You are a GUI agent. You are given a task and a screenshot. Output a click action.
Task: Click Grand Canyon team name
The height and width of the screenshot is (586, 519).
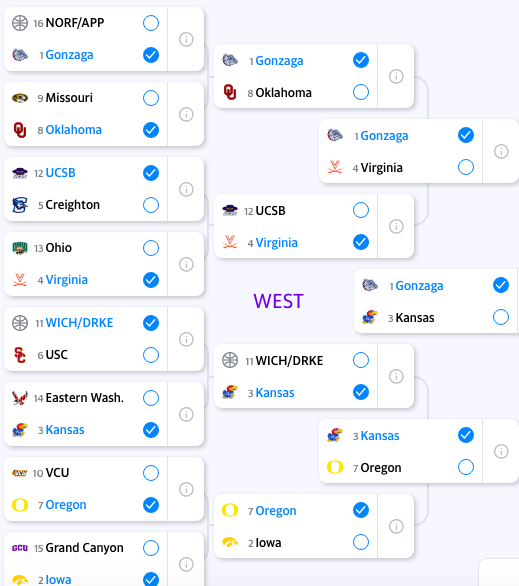84,548
